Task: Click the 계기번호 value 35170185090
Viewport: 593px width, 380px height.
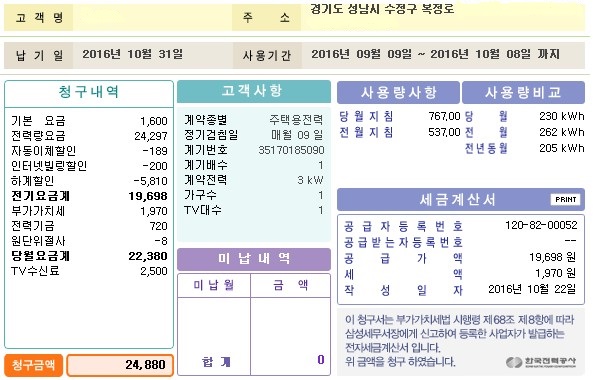Action: pos(291,150)
